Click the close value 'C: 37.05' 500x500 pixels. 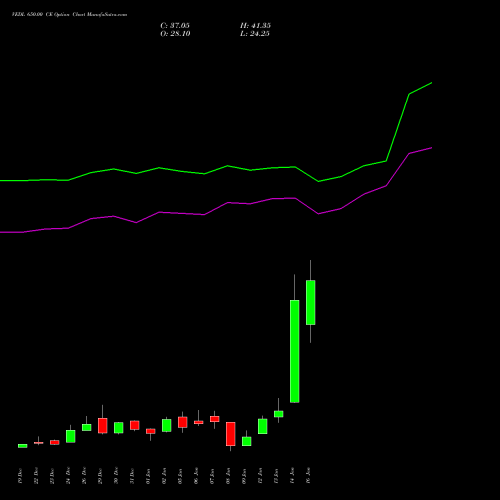point(175,26)
